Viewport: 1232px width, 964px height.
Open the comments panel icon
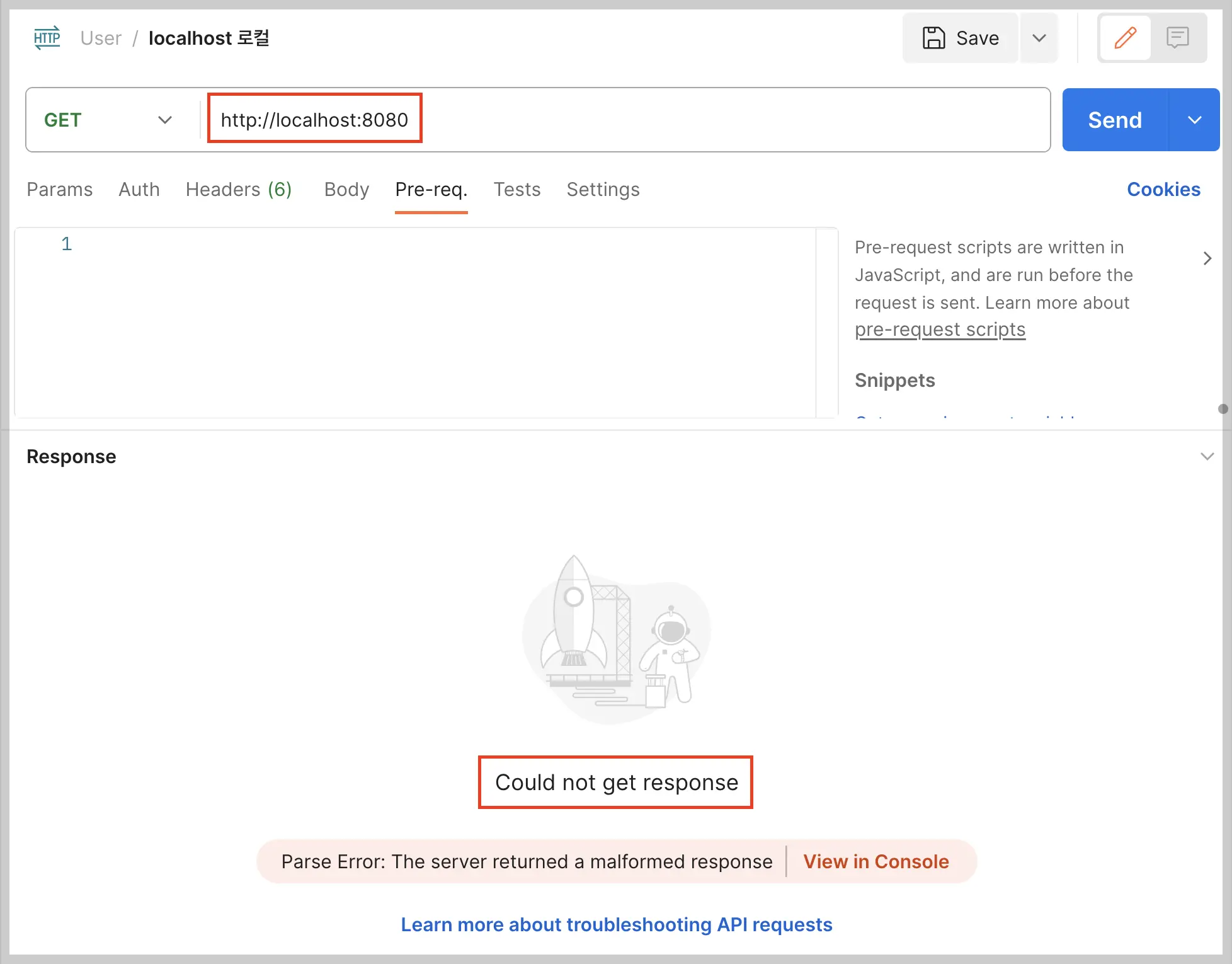click(x=1177, y=38)
